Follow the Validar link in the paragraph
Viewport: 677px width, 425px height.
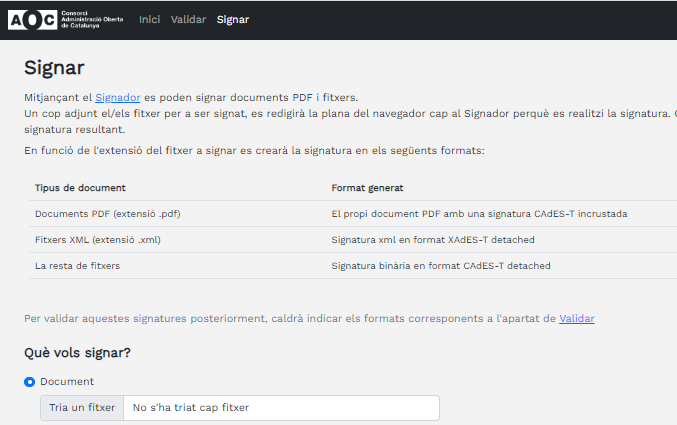pos(577,319)
